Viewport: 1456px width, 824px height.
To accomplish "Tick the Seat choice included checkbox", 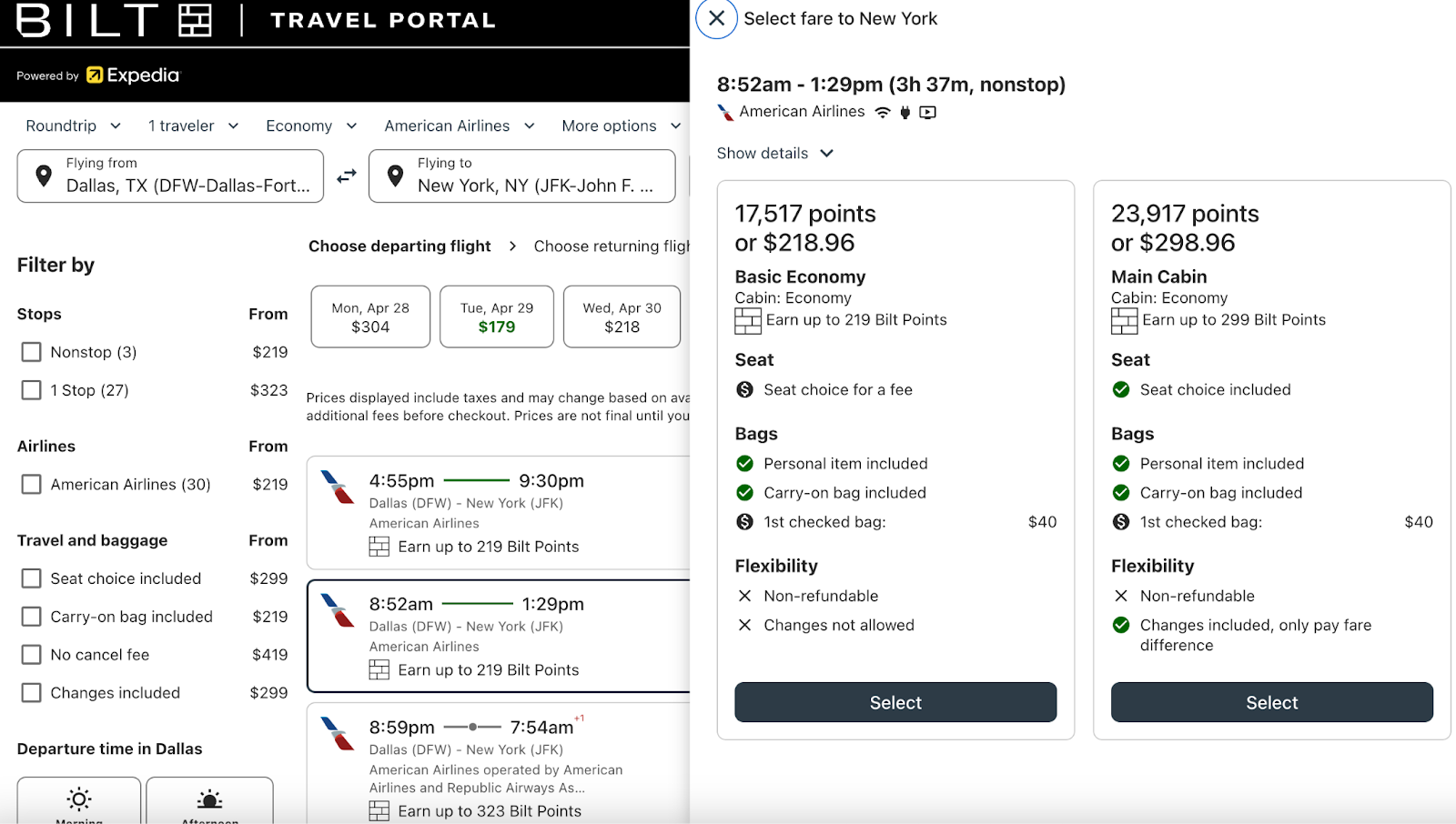I will coord(32,578).
